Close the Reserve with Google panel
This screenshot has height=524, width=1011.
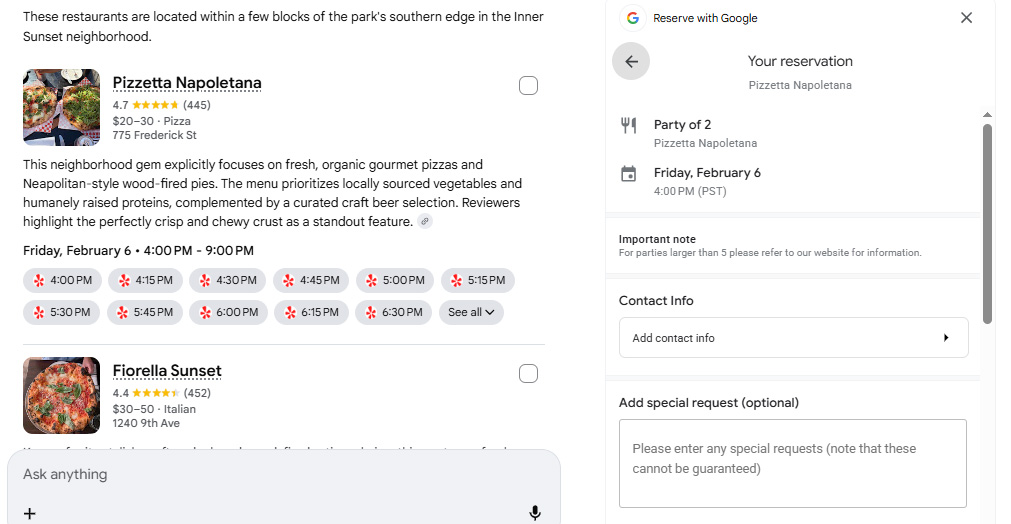966,18
